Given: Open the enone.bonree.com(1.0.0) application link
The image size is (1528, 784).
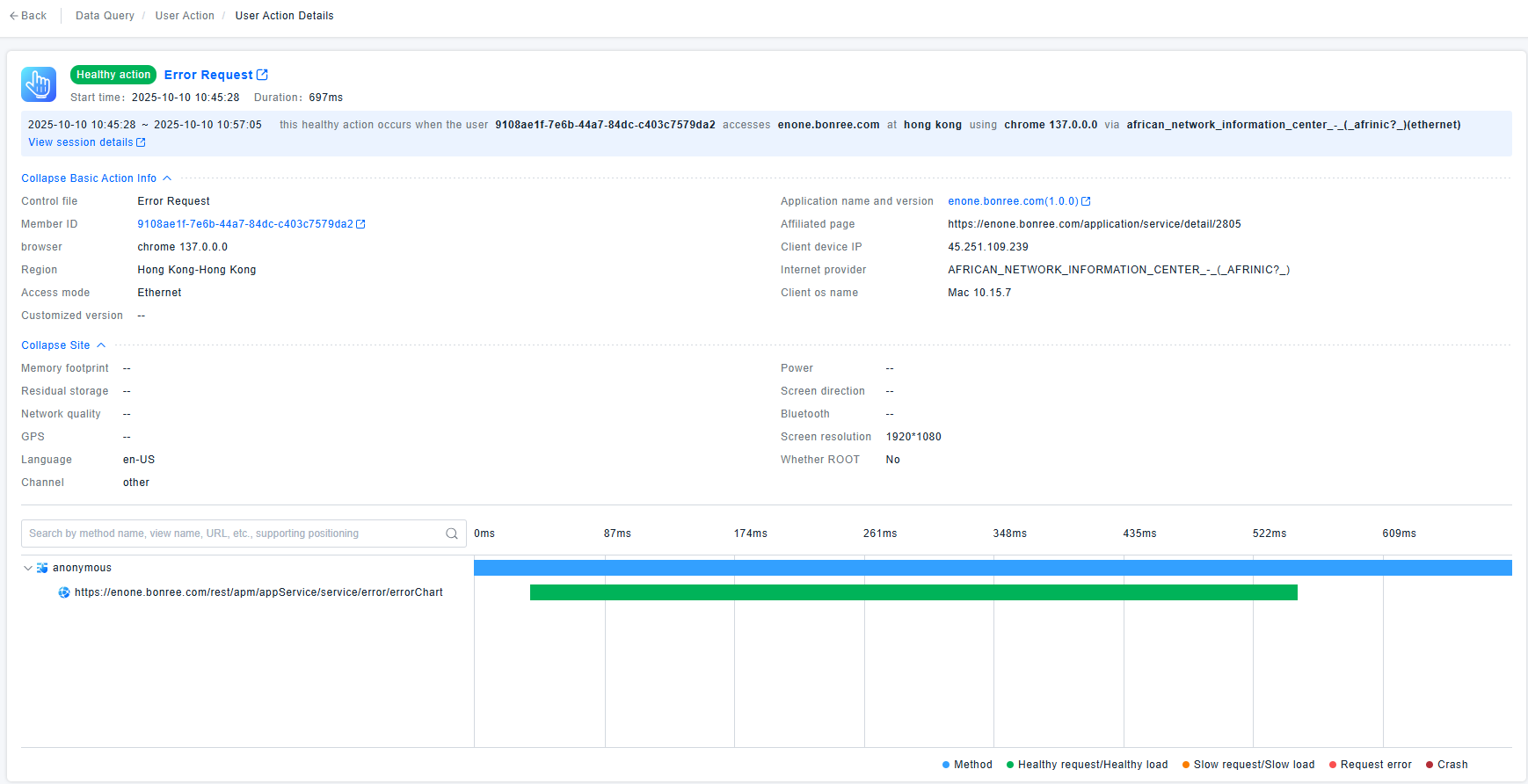Looking at the screenshot, I should [1013, 201].
